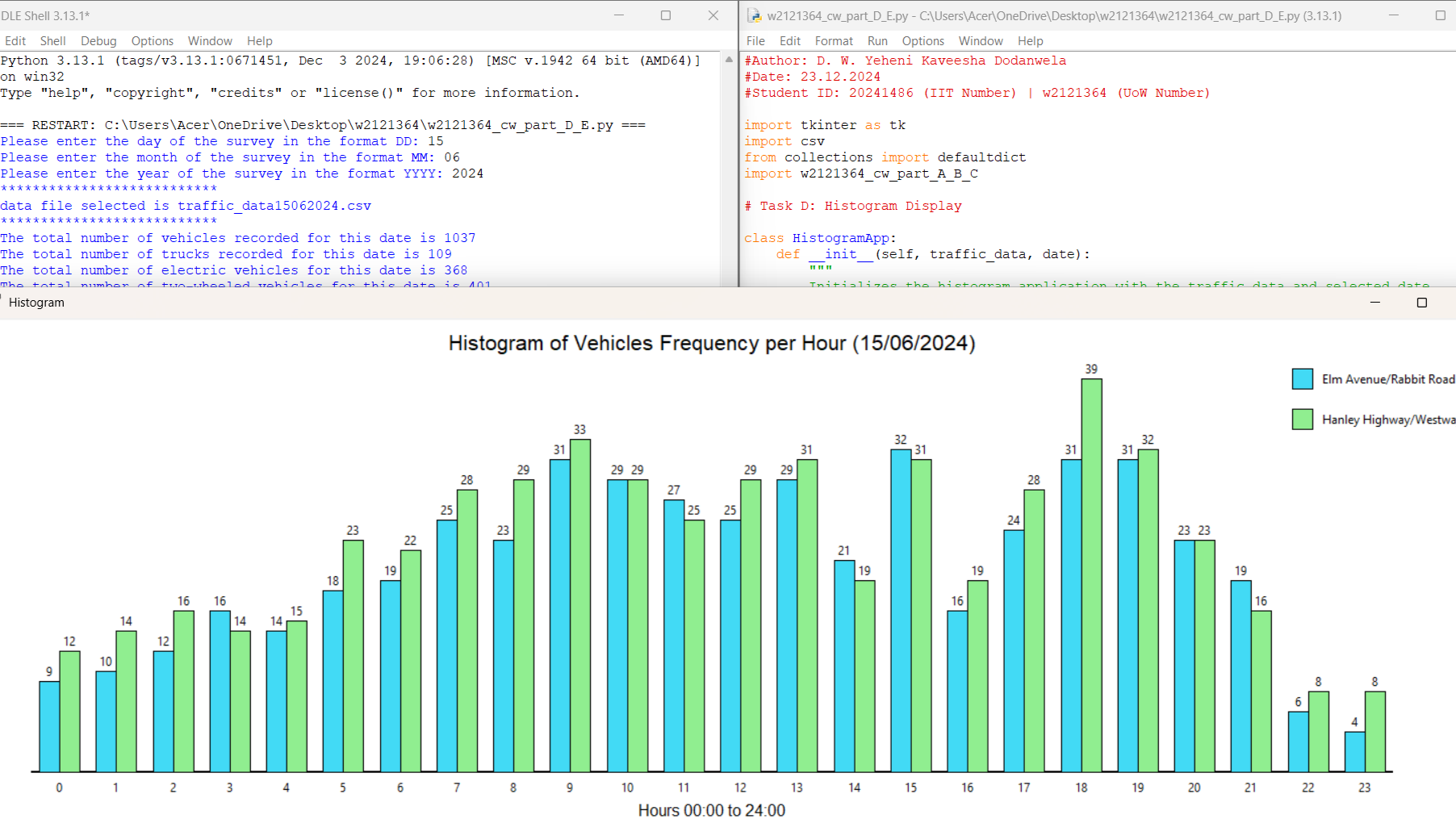Click the traffic_data15062024.csv filename in the shell output
1456x819 pixels.
pyautogui.click(x=274, y=205)
